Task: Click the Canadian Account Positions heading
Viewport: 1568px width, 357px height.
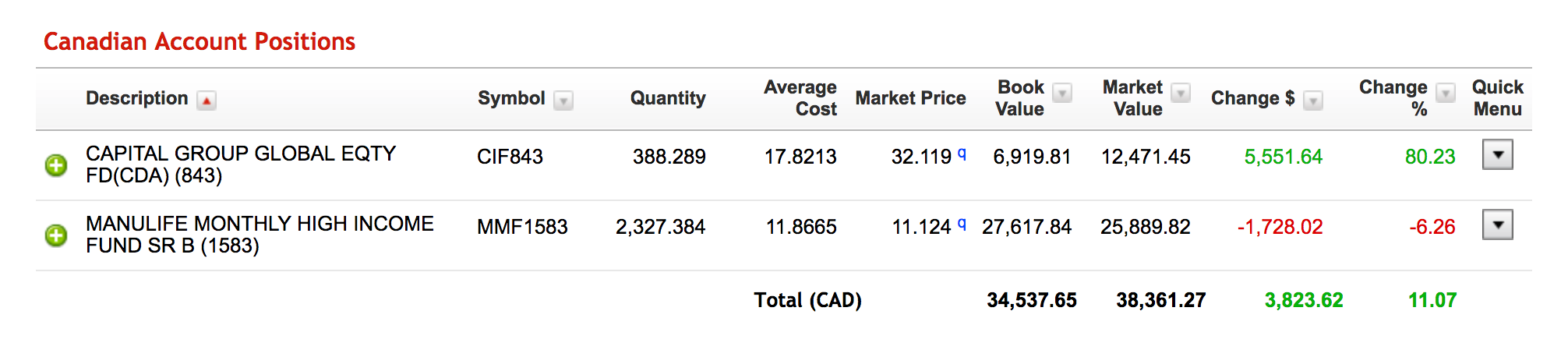Action: click(x=200, y=41)
